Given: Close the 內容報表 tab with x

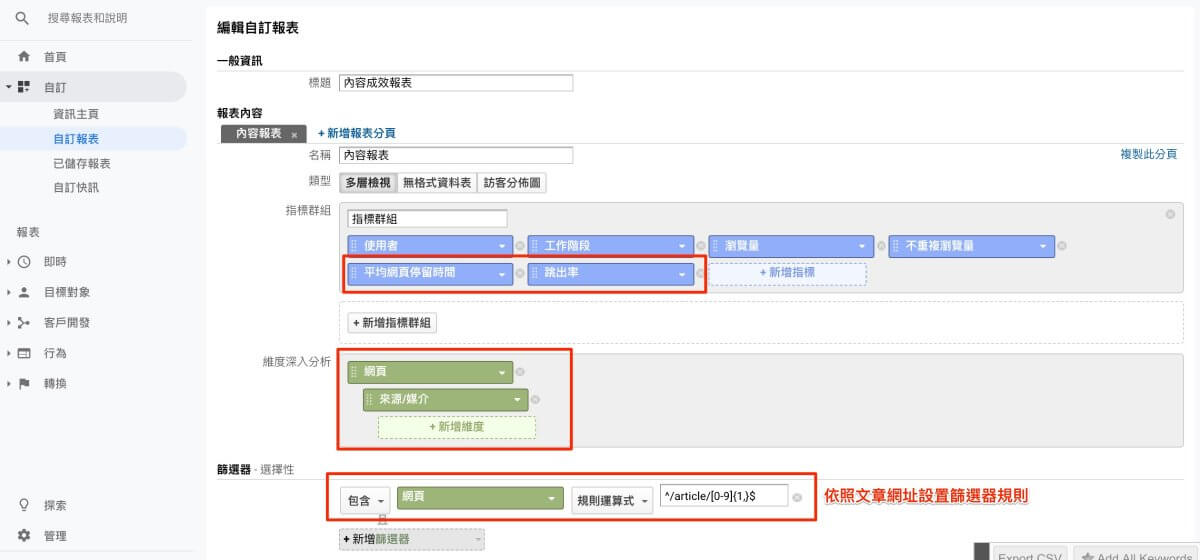Looking at the screenshot, I should tap(294, 134).
